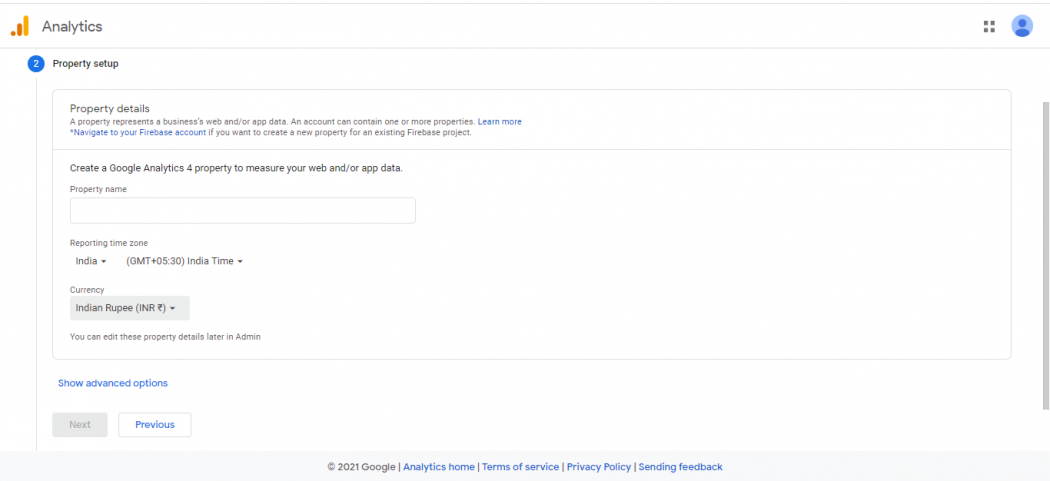Click the Currency label text
This screenshot has height=481, width=1050.
point(87,290)
